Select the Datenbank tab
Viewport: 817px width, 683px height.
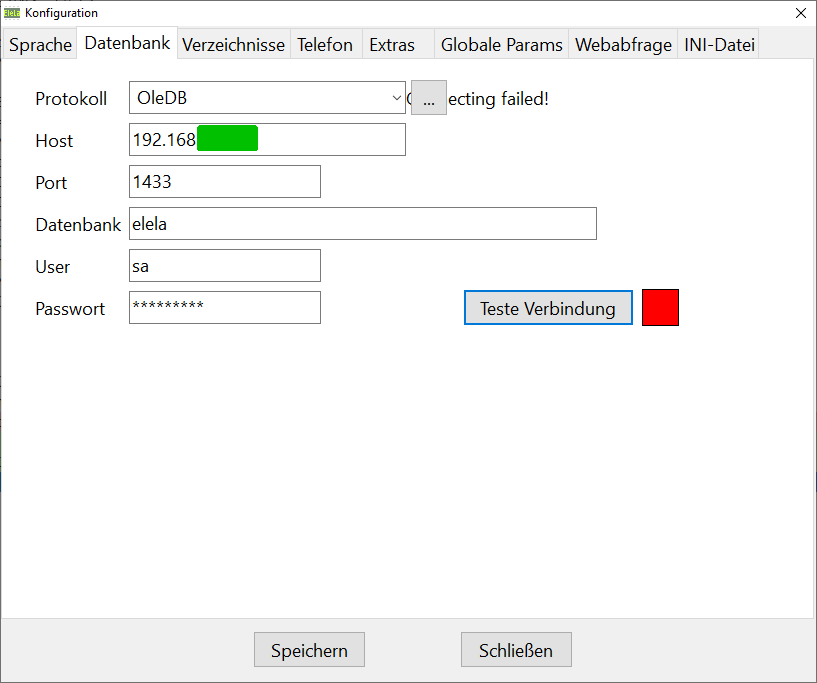coord(127,43)
